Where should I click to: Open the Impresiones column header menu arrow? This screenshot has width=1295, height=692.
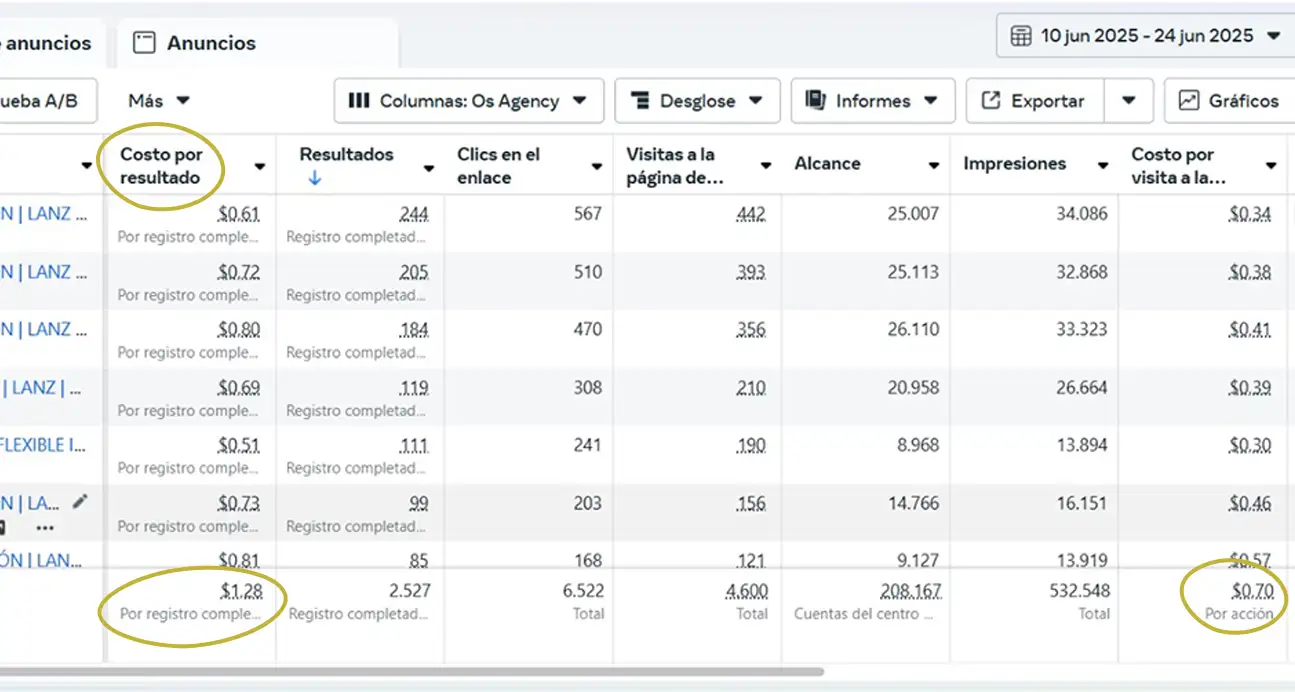[x=1103, y=166]
